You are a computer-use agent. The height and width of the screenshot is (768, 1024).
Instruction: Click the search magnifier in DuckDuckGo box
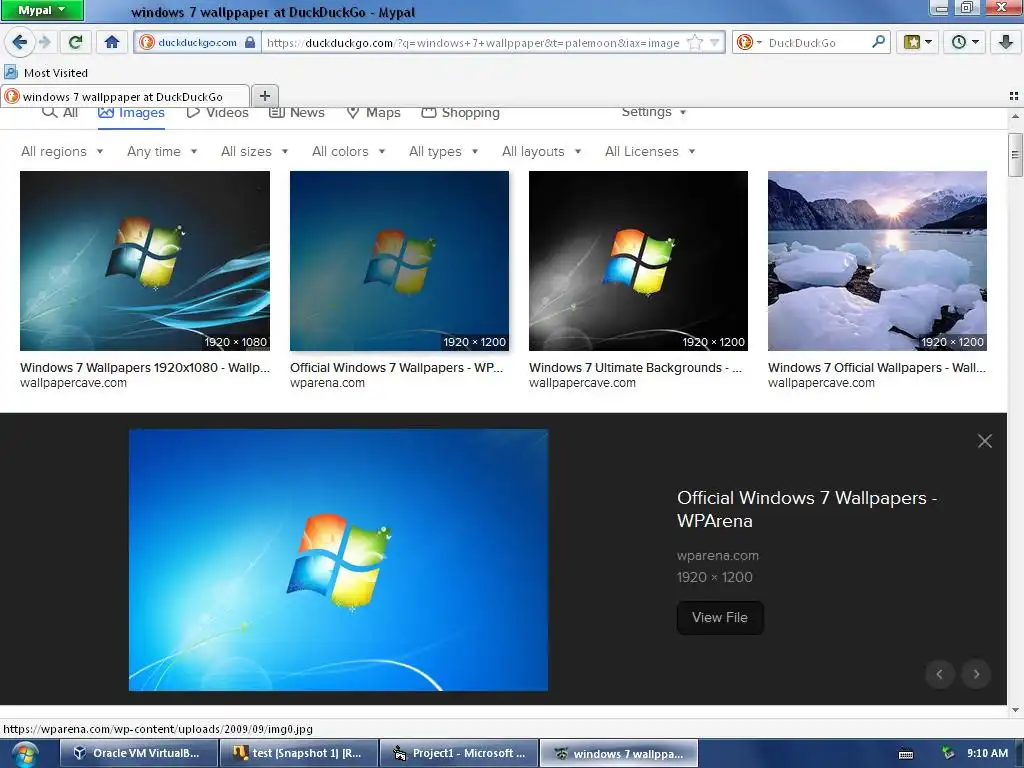pyautogui.click(x=878, y=42)
